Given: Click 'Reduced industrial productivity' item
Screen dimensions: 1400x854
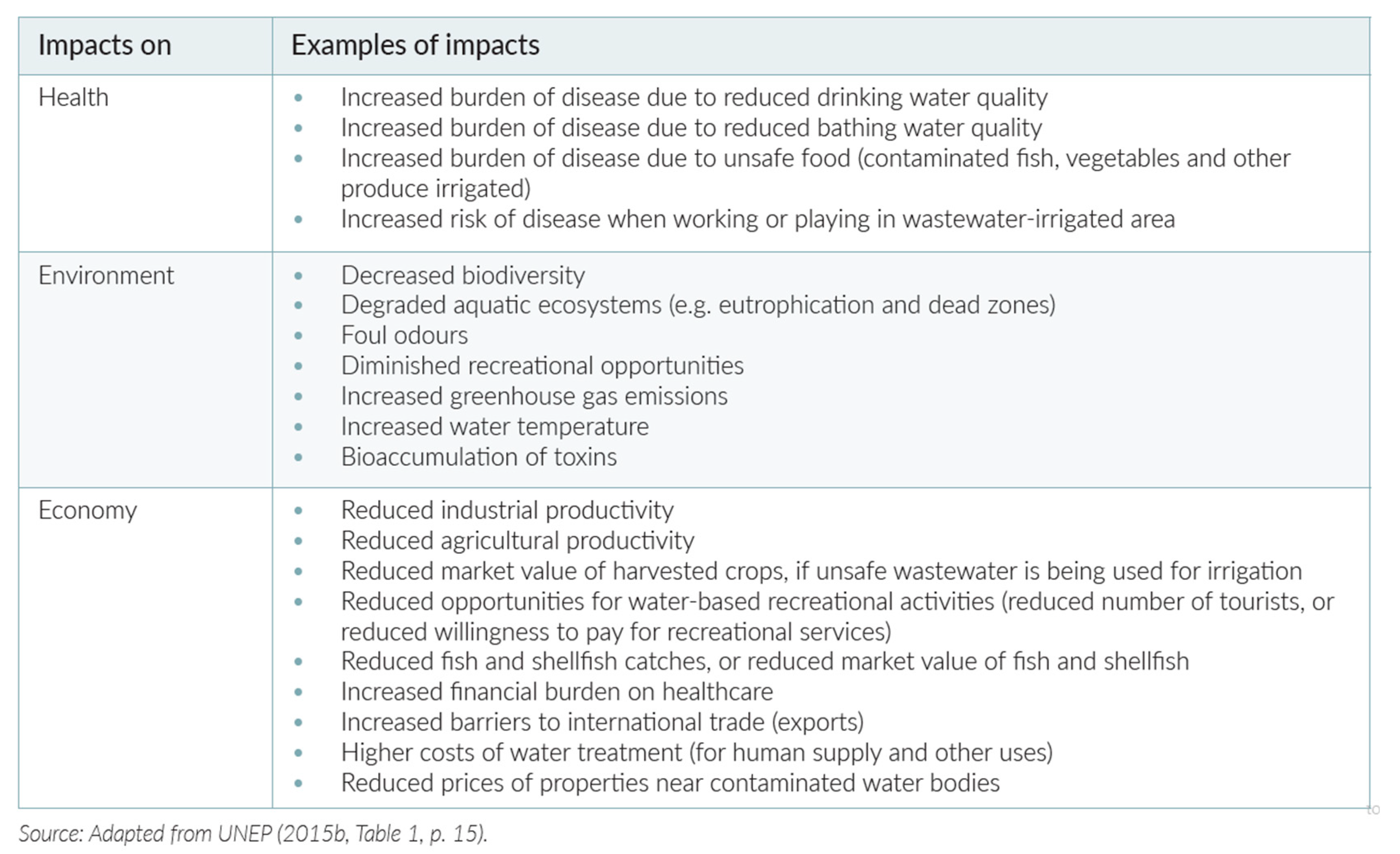Looking at the screenshot, I should (x=507, y=510).
